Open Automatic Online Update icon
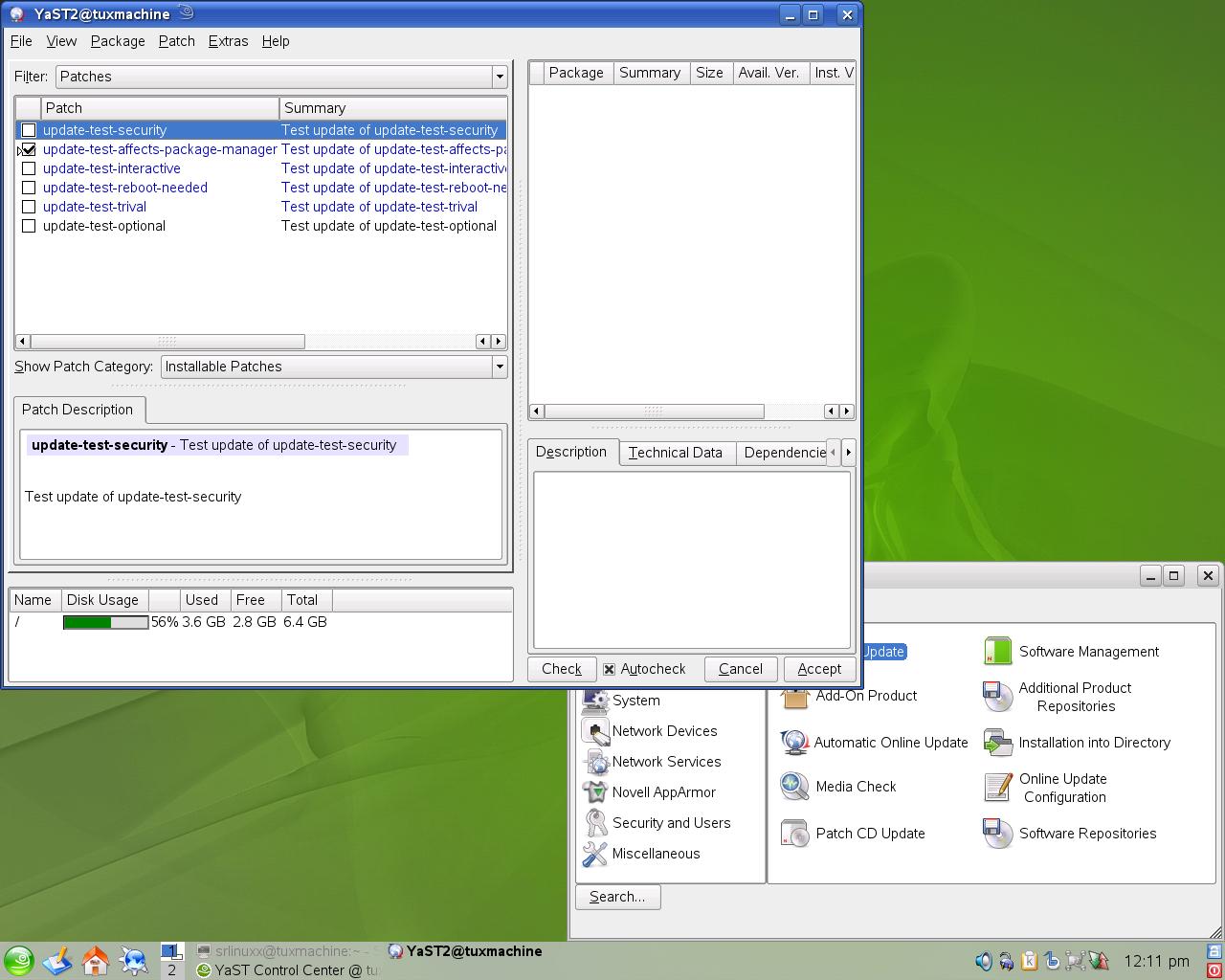The width and height of the screenshot is (1225, 980). 794,743
